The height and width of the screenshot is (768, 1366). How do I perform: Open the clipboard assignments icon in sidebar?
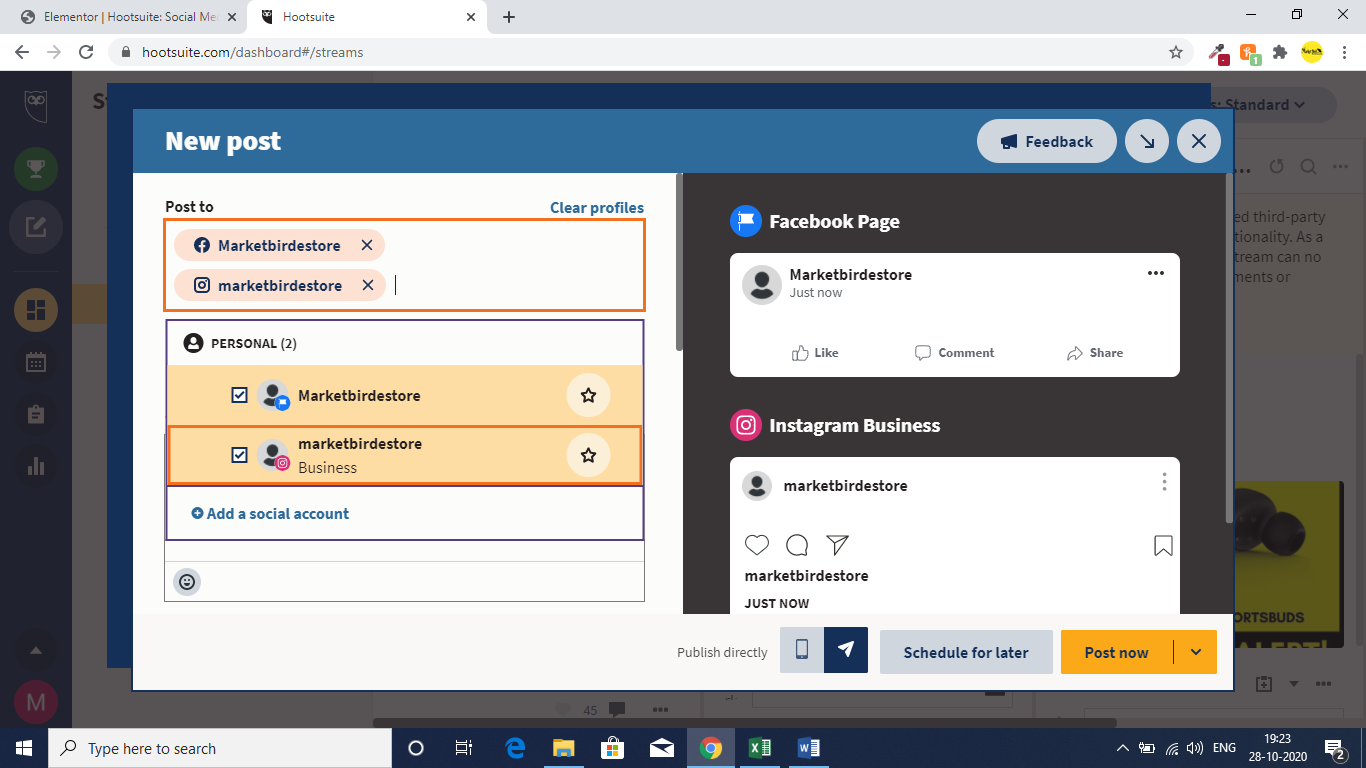point(36,413)
